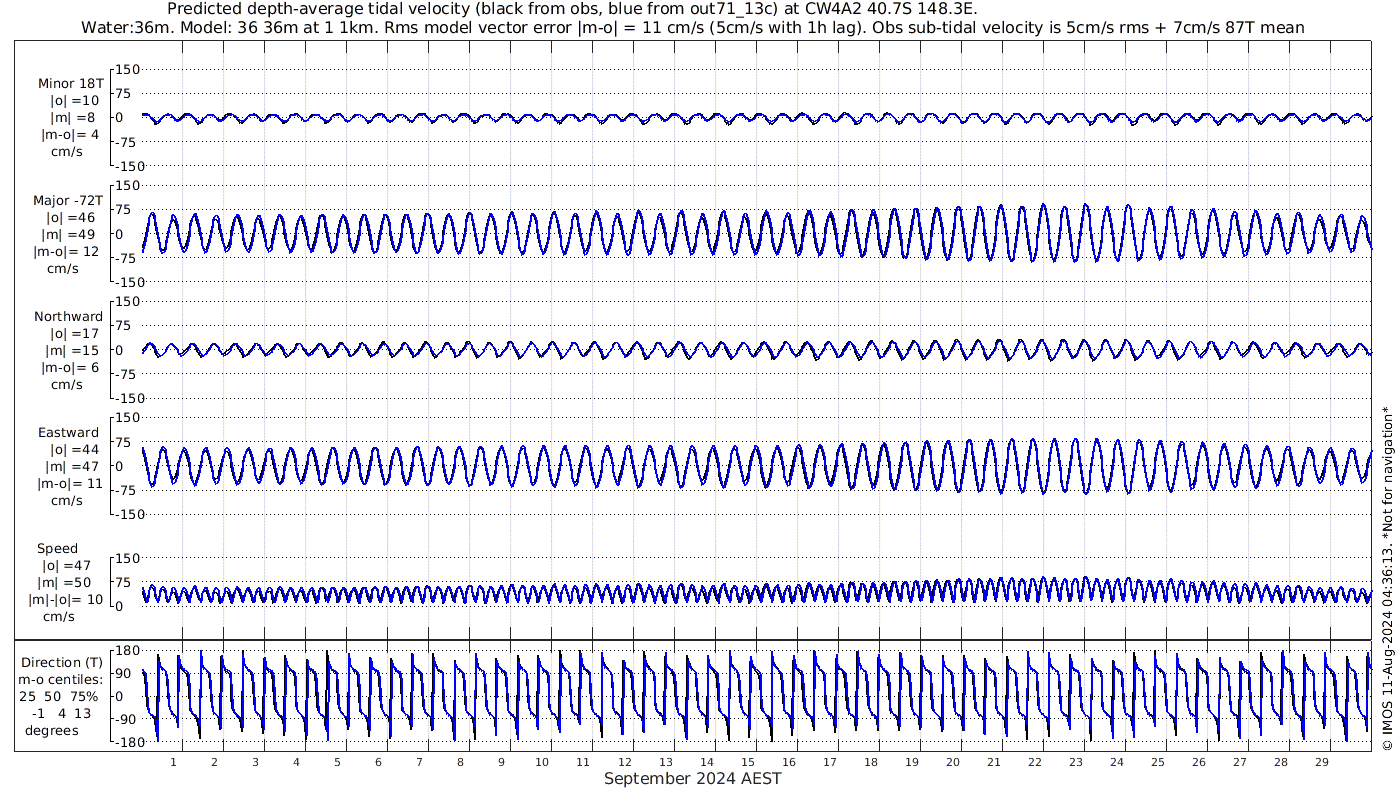Click the subtitle line starting 'Water:36m. Model:'
1400x800 pixels.
click(692, 27)
